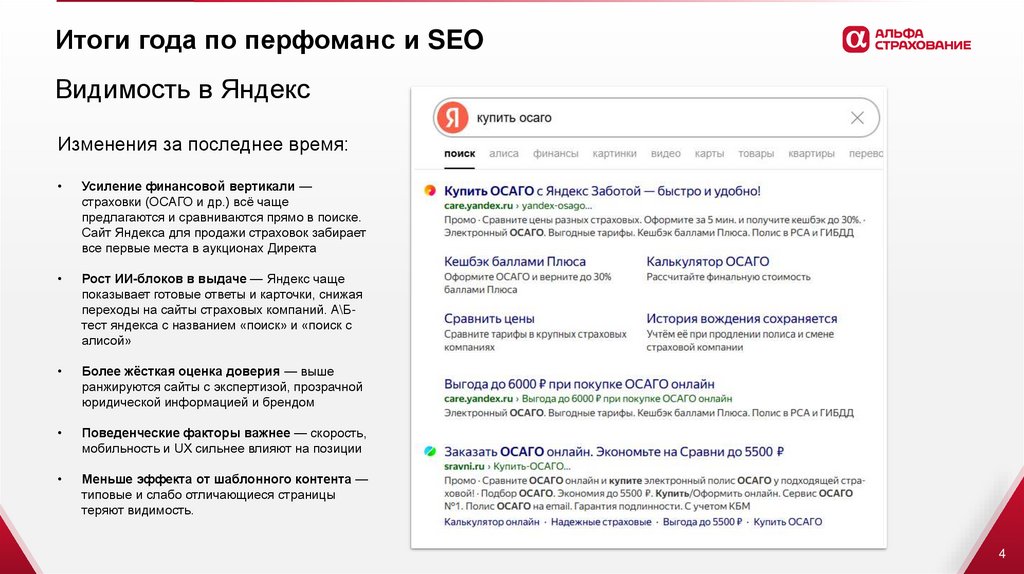Switch to the 'видео' tab

[x=665, y=153]
